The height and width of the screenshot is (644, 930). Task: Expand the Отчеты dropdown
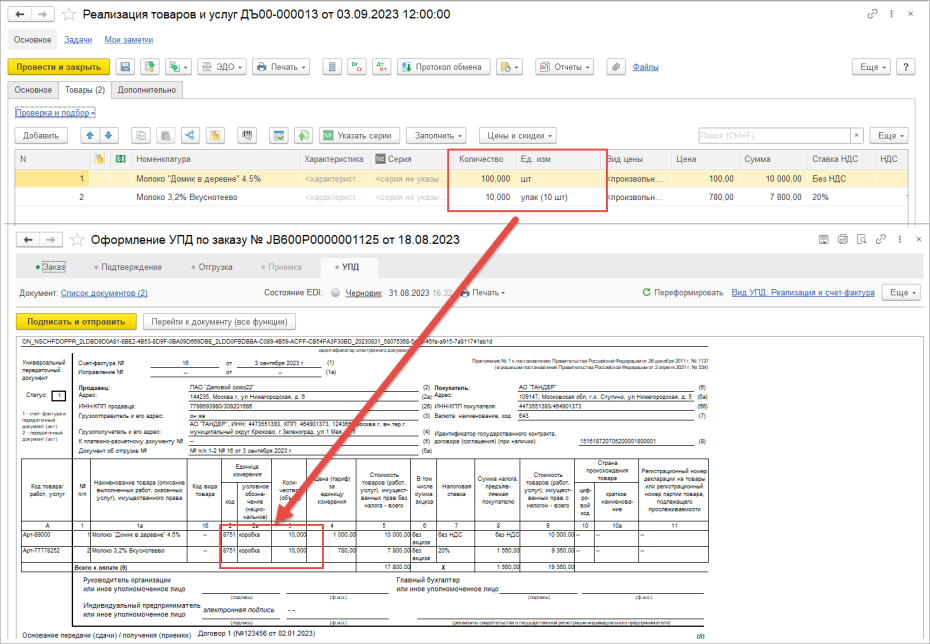coord(565,67)
